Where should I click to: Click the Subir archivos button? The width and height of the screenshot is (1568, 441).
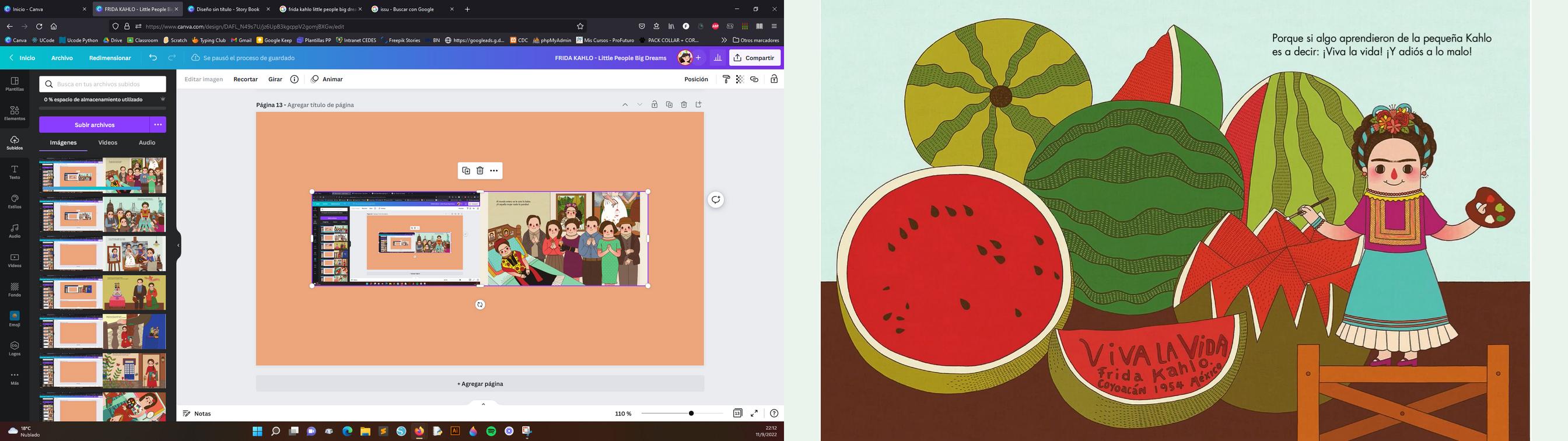94,125
